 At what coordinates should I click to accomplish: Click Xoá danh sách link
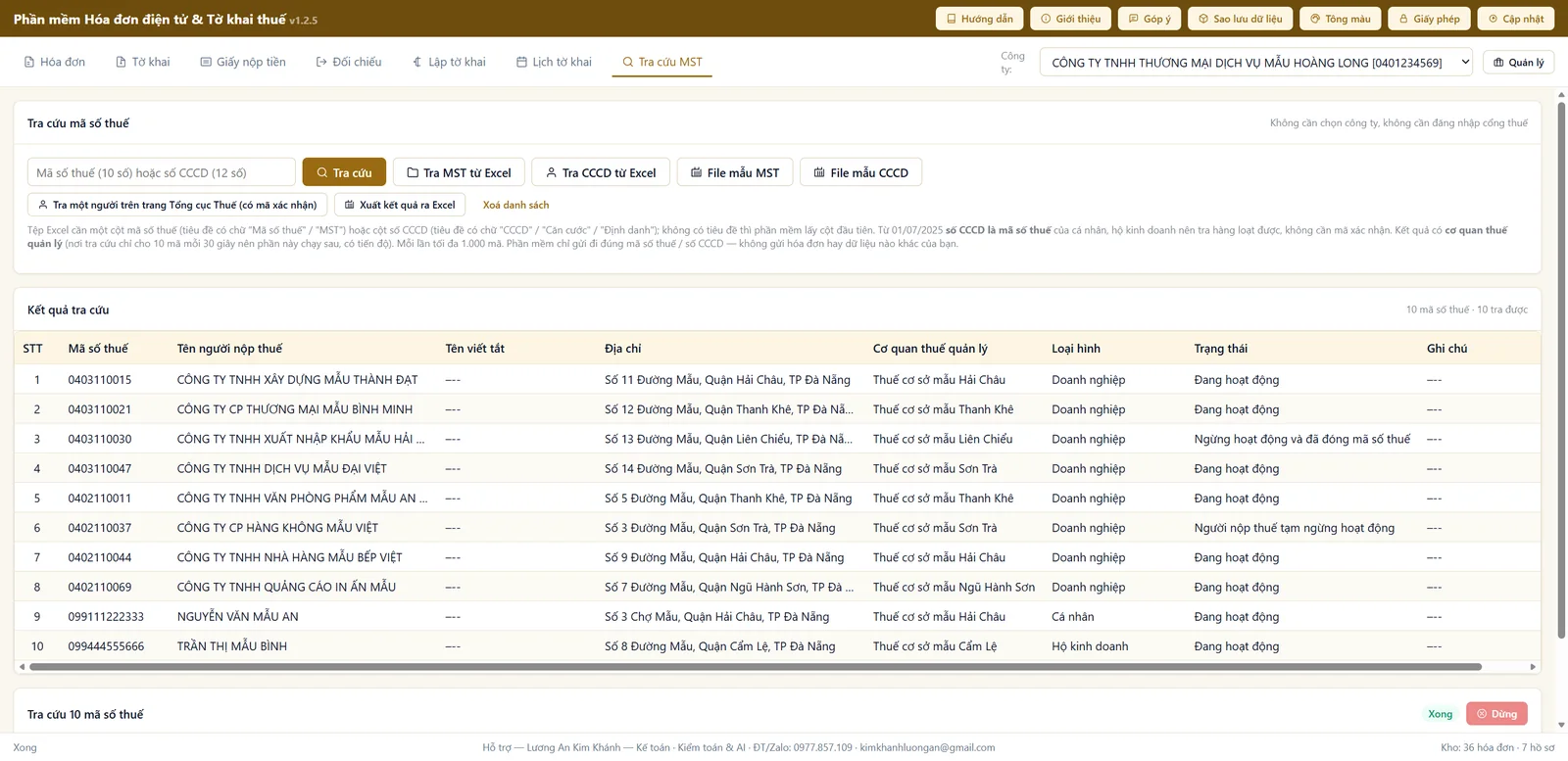515,205
